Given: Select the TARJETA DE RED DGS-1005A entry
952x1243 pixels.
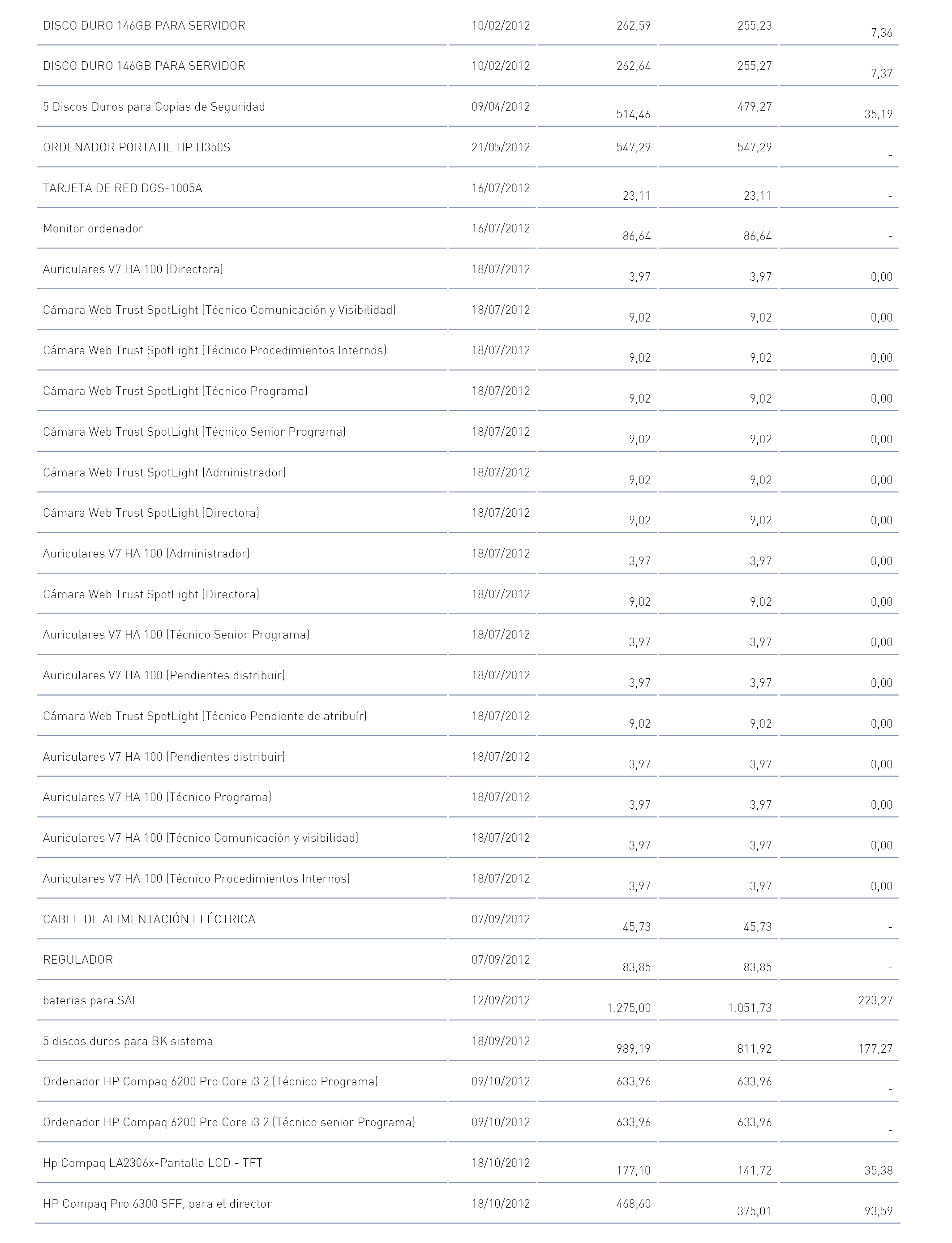Looking at the screenshot, I should (x=122, y=188).
